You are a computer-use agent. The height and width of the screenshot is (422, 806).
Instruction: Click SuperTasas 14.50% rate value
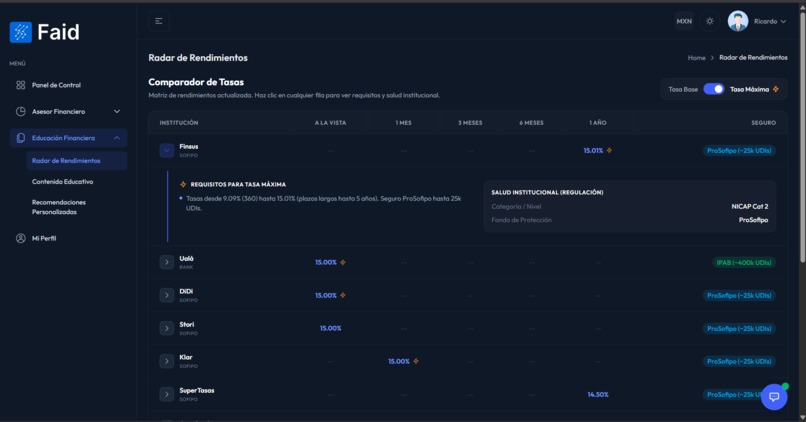tap(598, 395)
